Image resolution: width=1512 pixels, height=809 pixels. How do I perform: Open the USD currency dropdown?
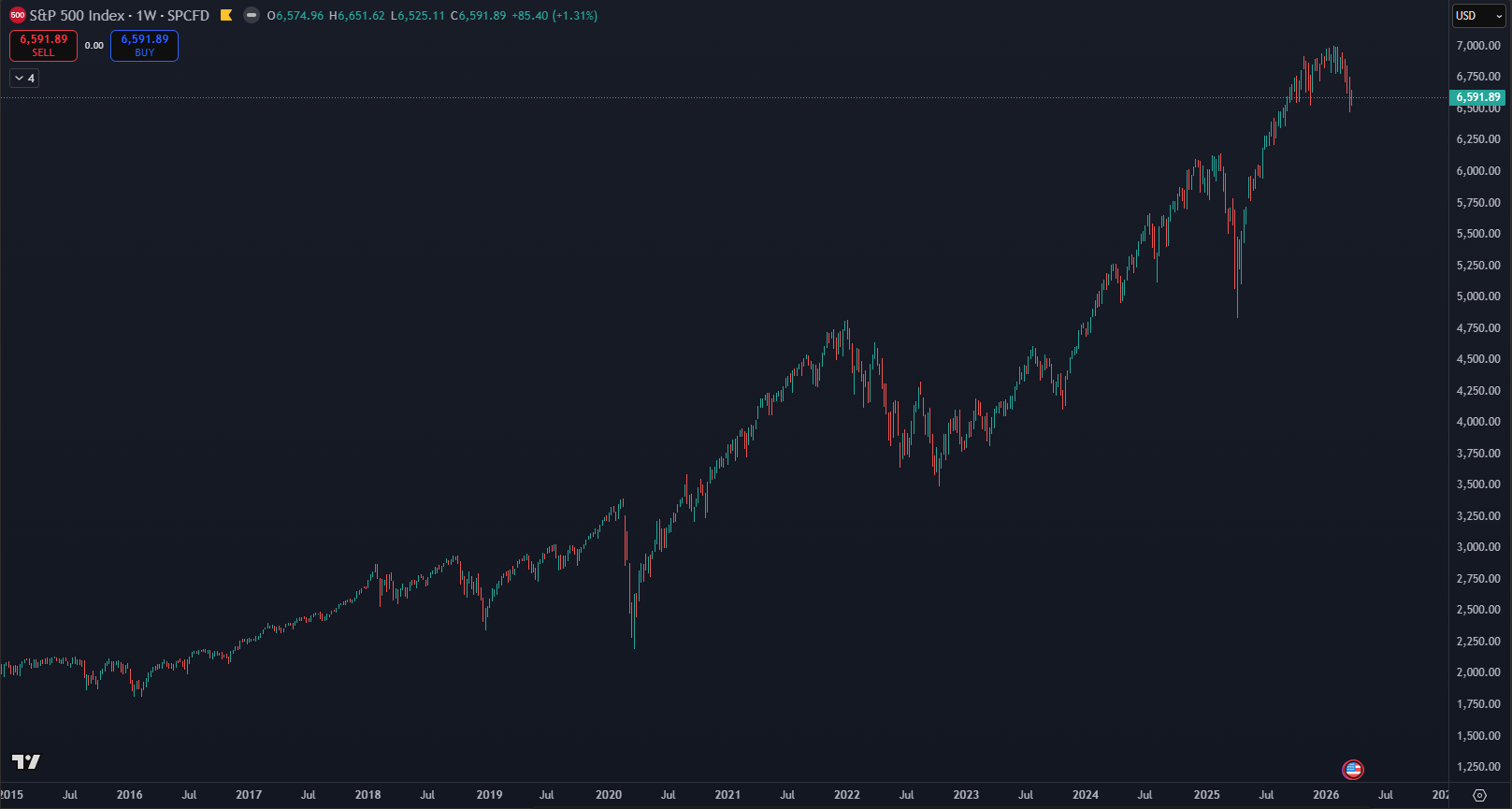pyautogui.click(x=1478, y=16)
